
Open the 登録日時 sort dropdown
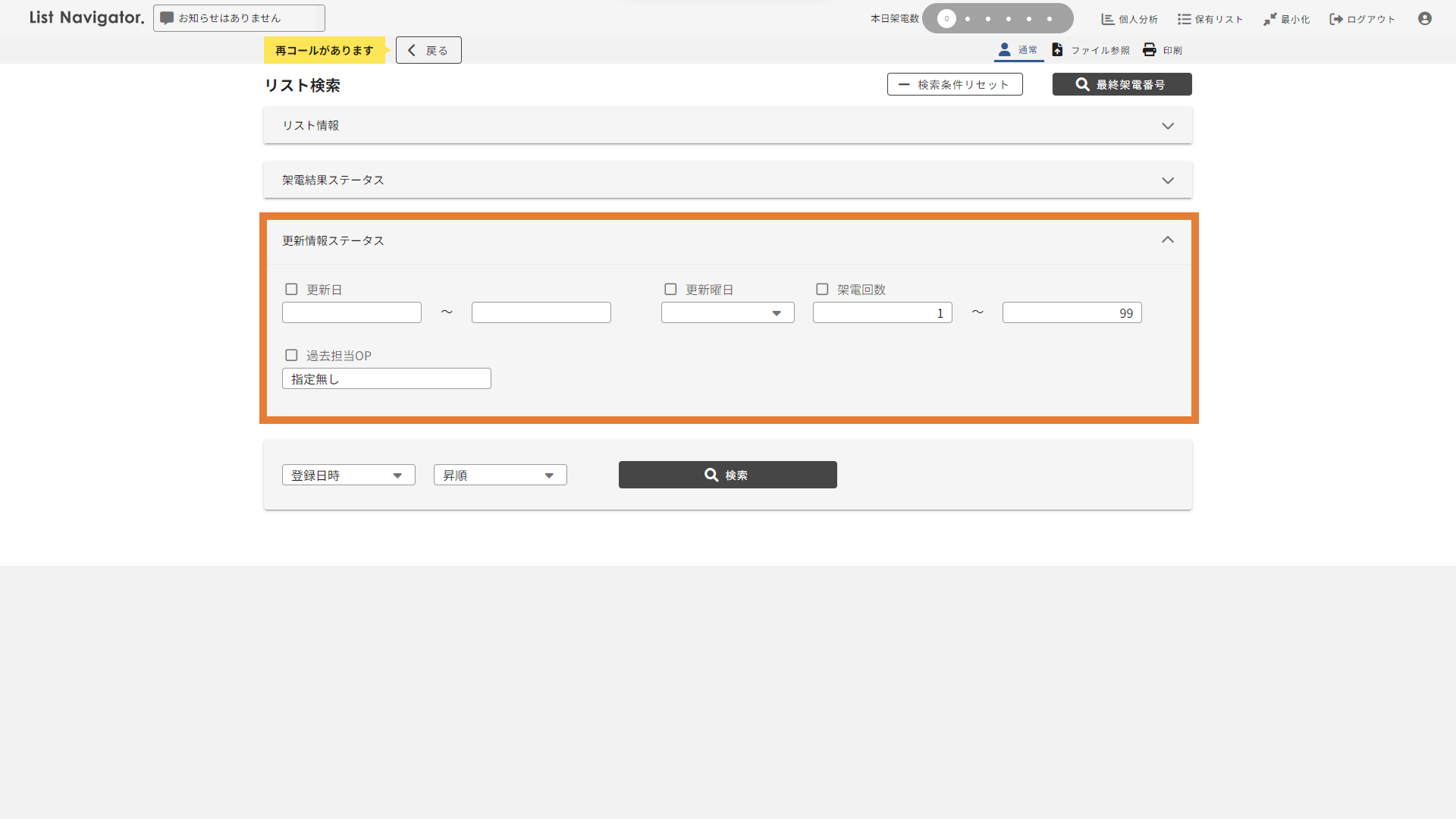(x=348, y=475)
